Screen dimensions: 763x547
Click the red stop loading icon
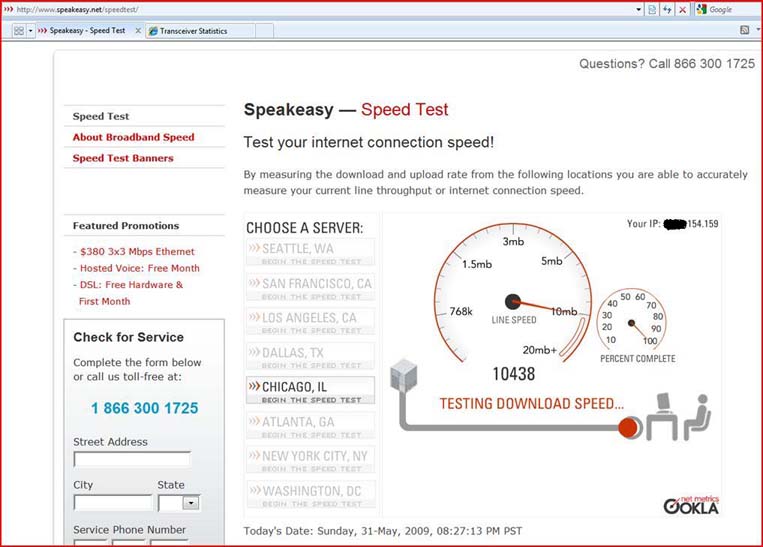683,10
